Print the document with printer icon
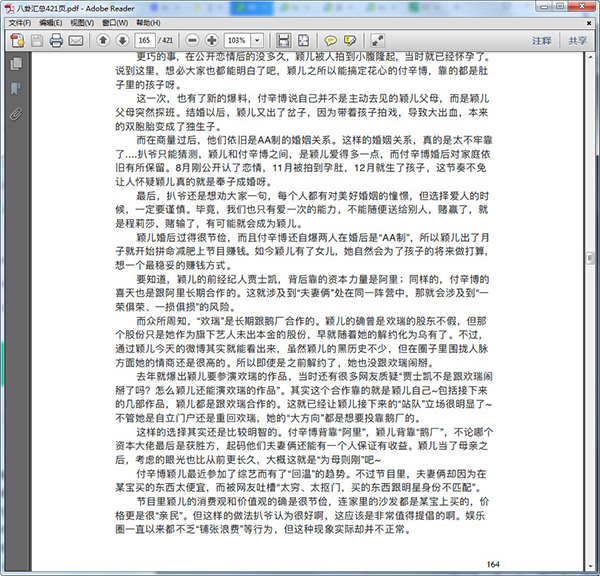The image size is (600, 576). [56, 40]
